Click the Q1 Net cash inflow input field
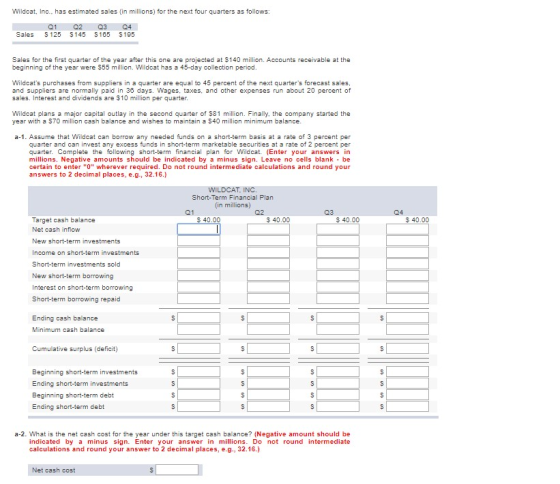Image resolution: width=560 pixels, height=484 pixels. [x=199, y=229]
